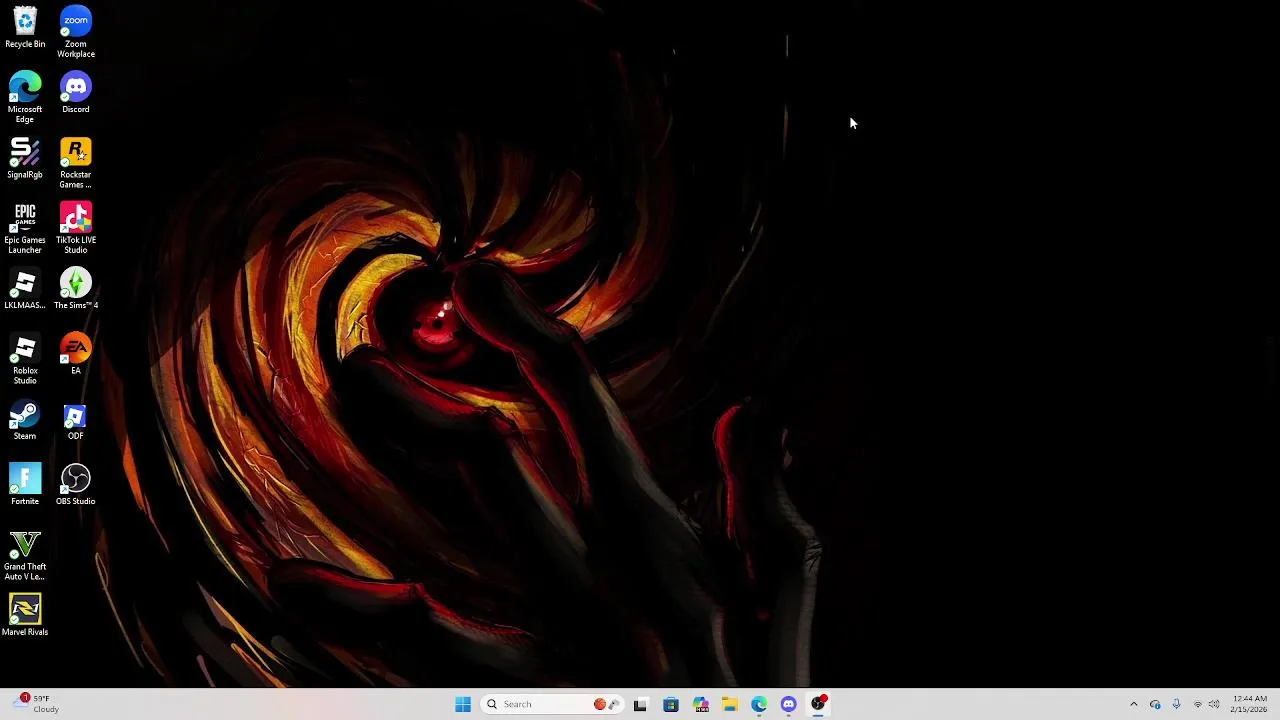Open the clock and date panel
The width and height of the screenshot is (1280, 720).
[1249, 704]
